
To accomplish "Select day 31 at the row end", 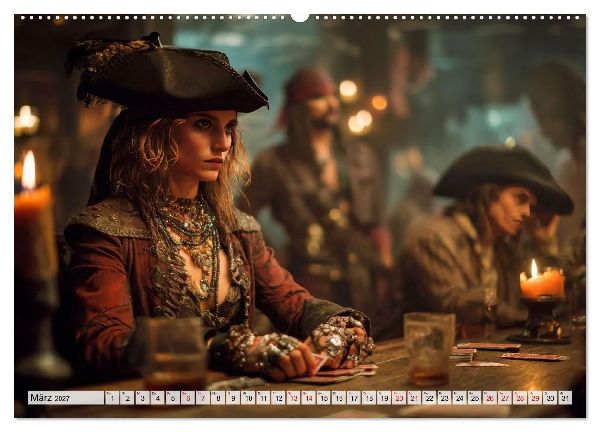I will coord(565,398).
